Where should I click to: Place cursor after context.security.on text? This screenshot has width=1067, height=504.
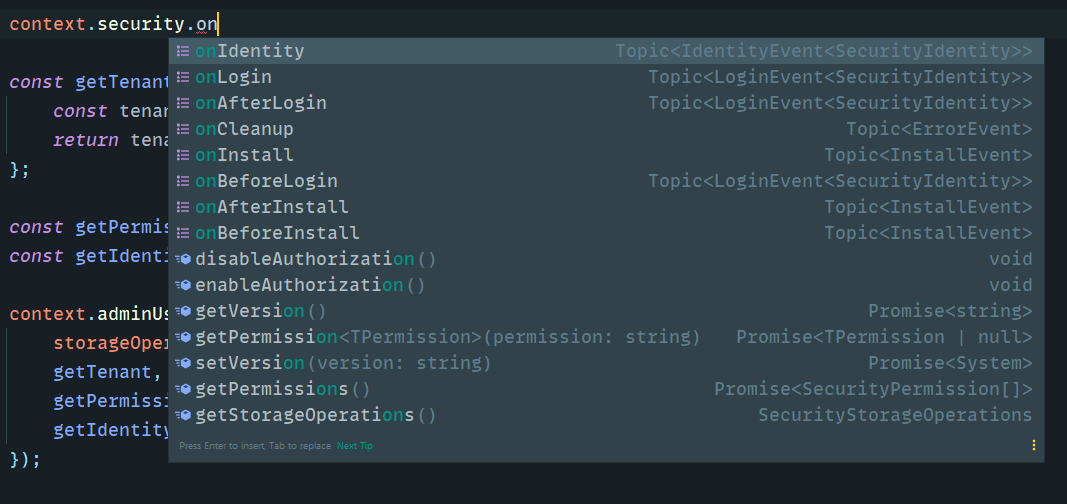click(219, 22)
